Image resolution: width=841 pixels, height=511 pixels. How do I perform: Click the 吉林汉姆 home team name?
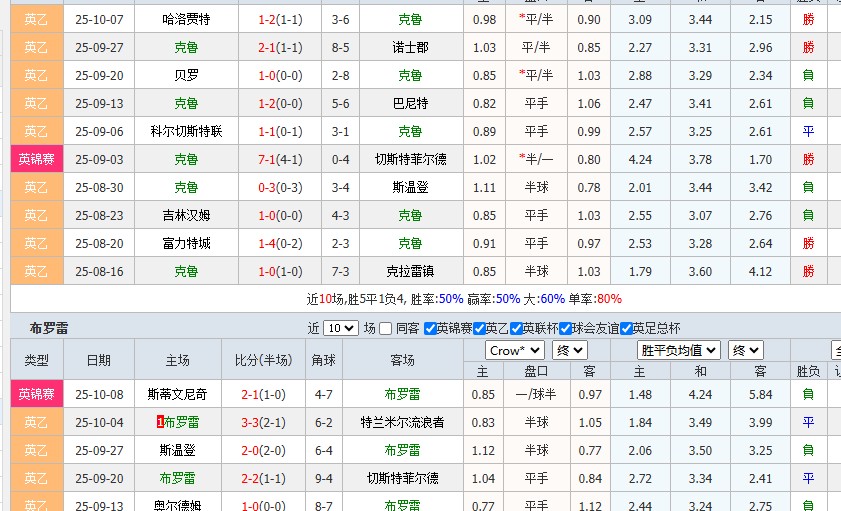(x=186, y=215)
